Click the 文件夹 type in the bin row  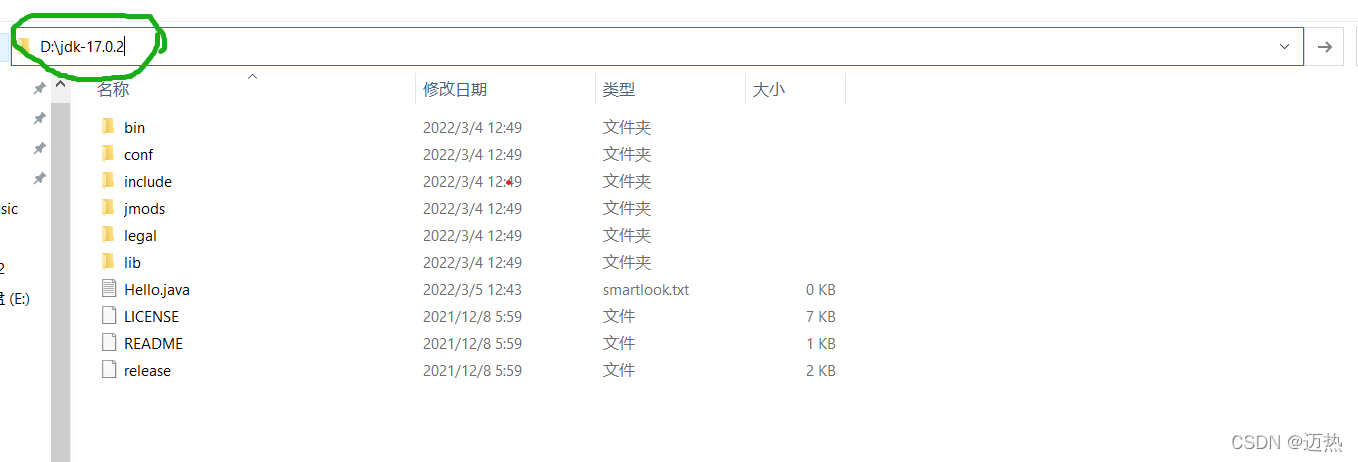coord(627,128)
